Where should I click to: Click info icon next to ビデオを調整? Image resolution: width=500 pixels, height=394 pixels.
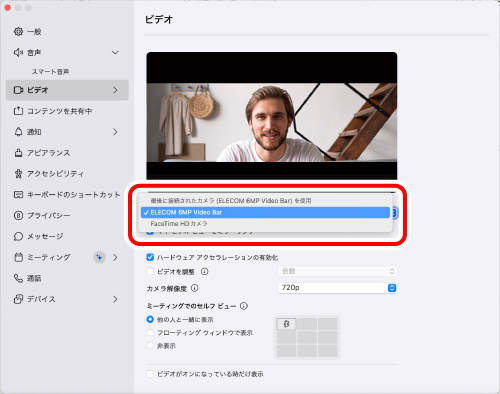tap(205, 271)
